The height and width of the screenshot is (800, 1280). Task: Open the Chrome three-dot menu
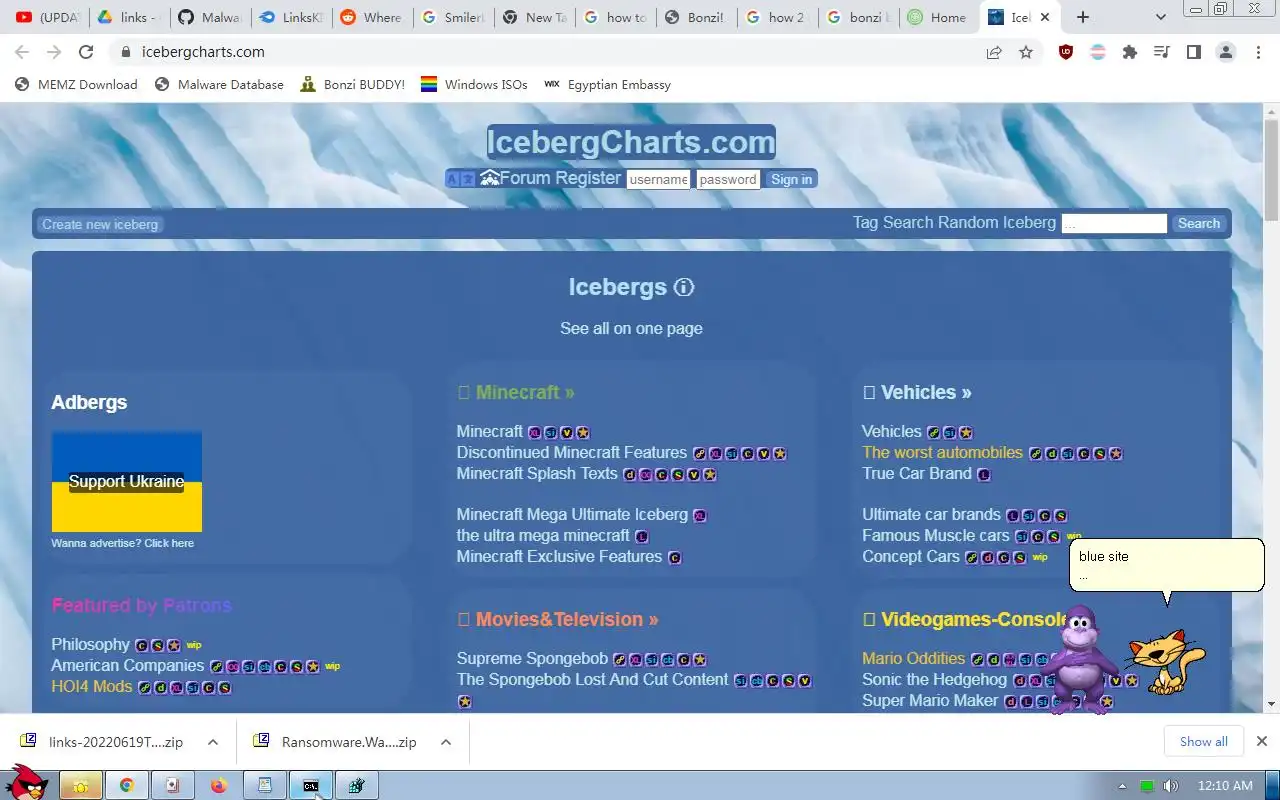coord(1258,52)
